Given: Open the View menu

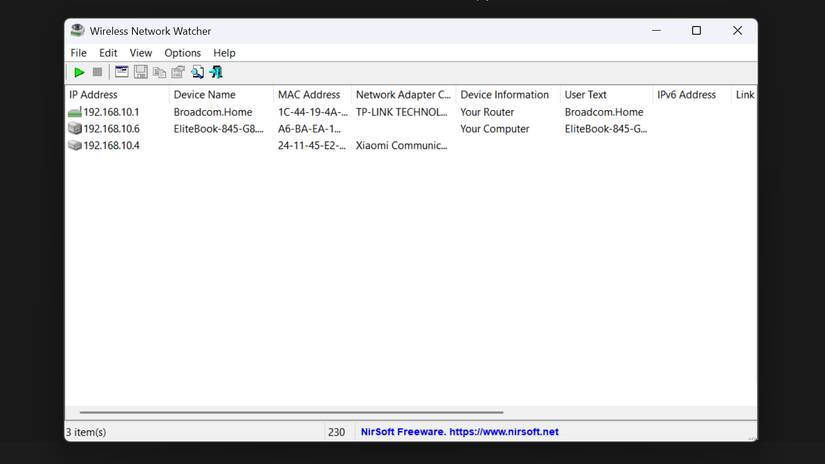Looking at the screenshot, I should 140,53.
